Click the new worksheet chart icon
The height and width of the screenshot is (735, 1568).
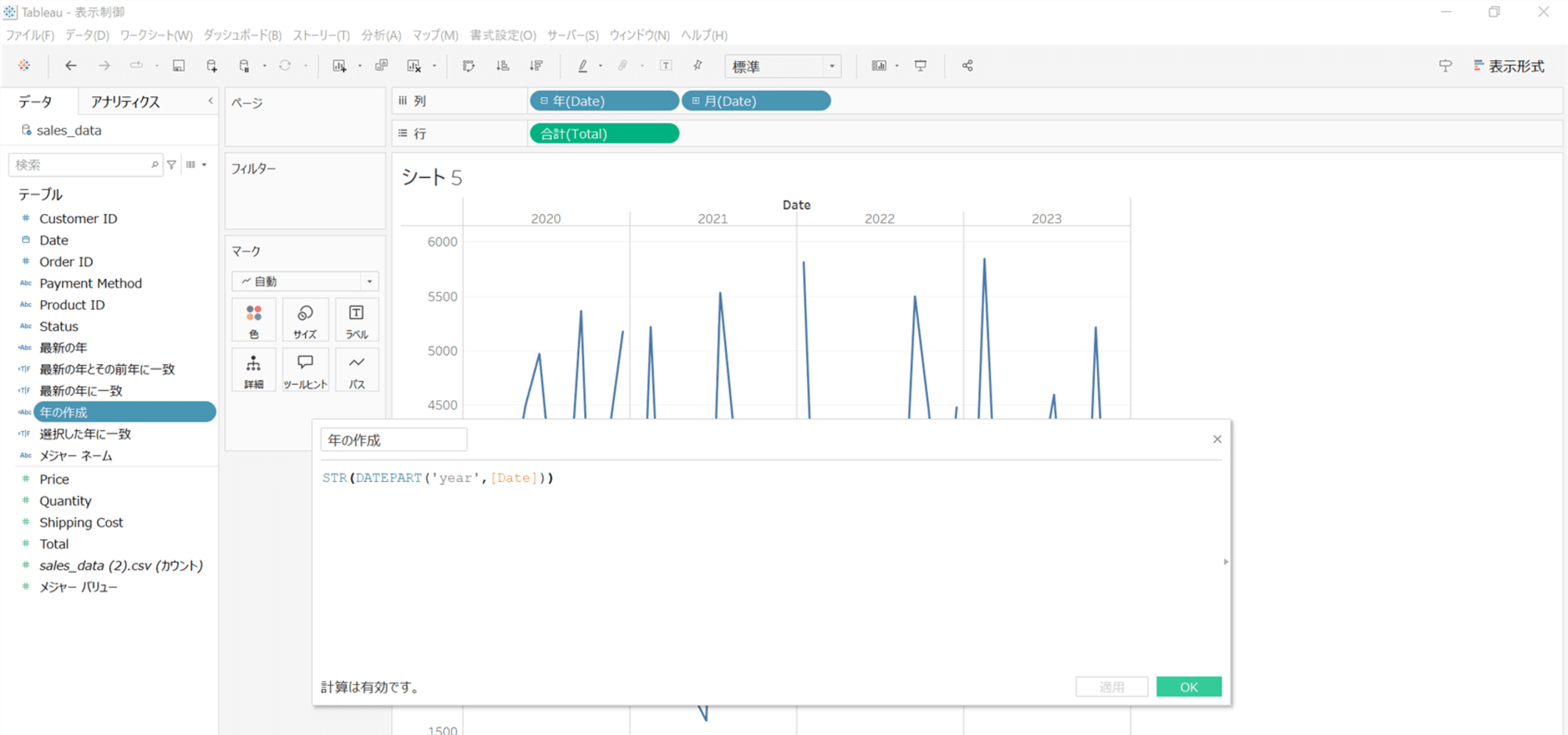(339, 66)
